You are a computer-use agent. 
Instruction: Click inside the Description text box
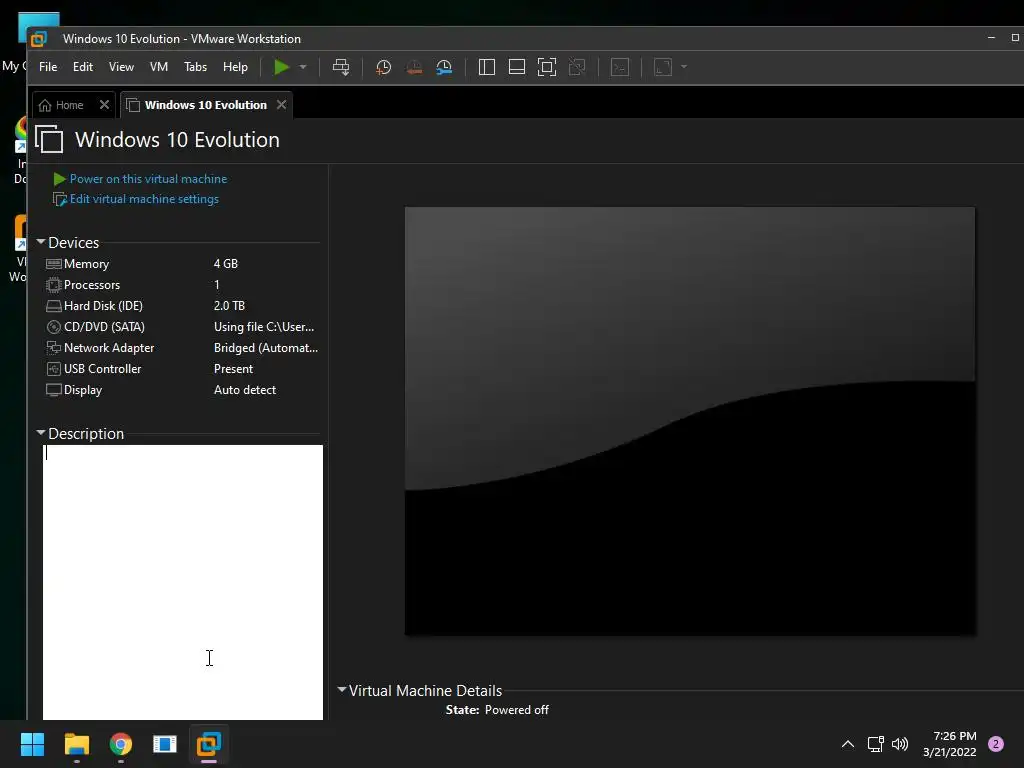(183, 583)
